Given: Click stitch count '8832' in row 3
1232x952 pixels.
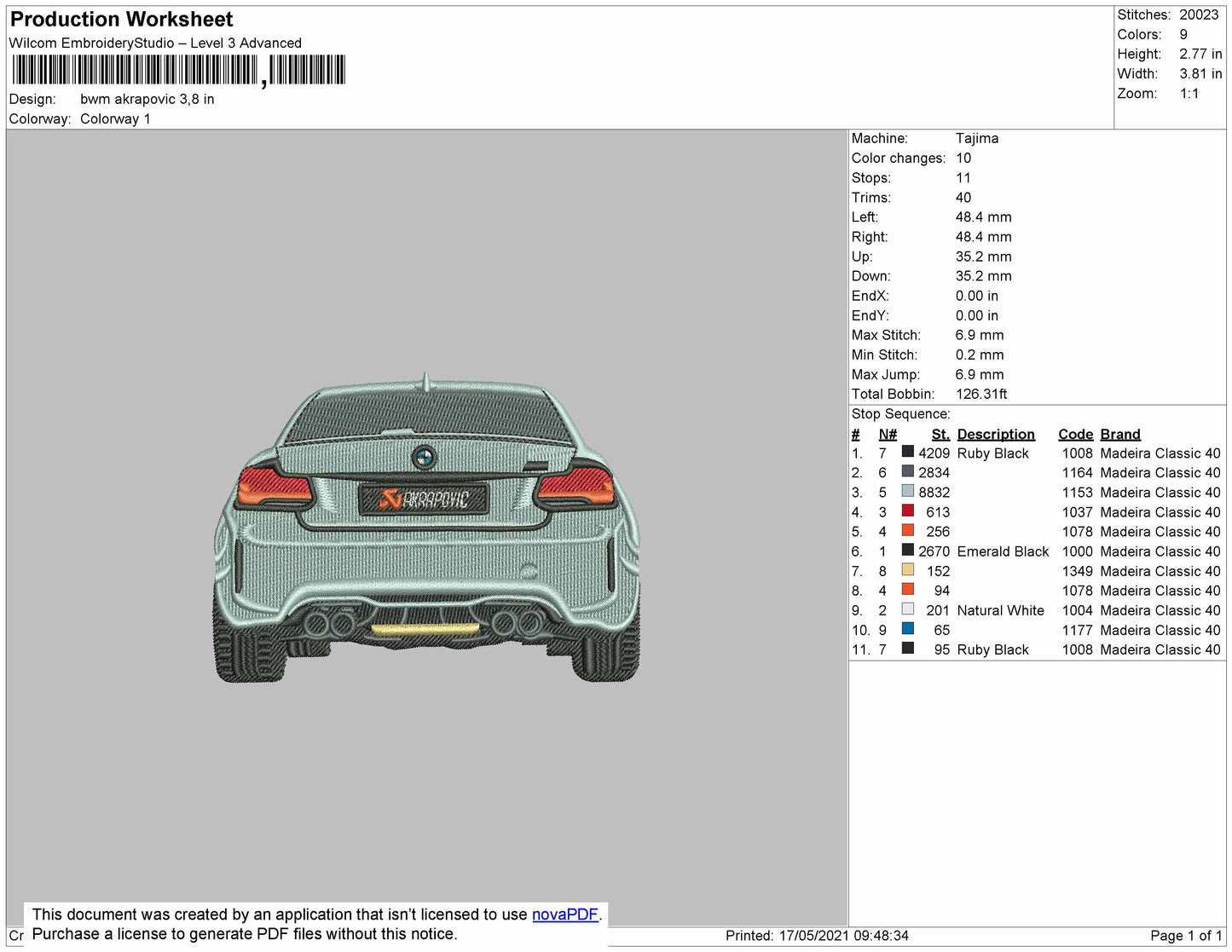Looking at the screenshot, I should click(x=934, y=493).
